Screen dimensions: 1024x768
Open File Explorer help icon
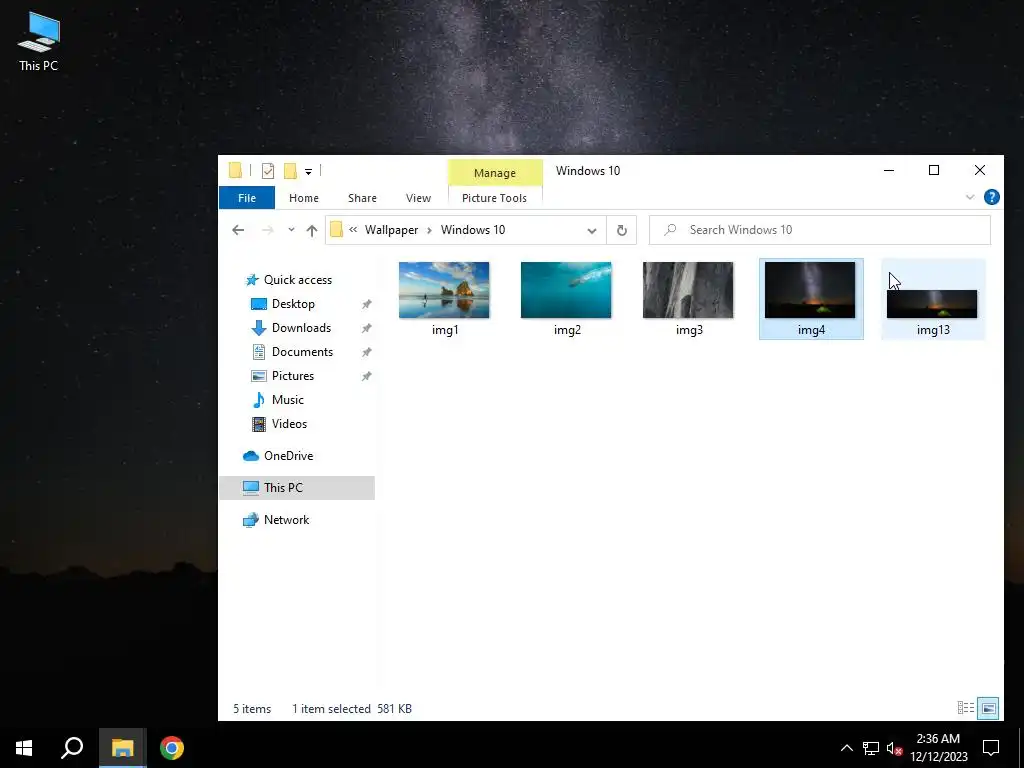[991, 197]
